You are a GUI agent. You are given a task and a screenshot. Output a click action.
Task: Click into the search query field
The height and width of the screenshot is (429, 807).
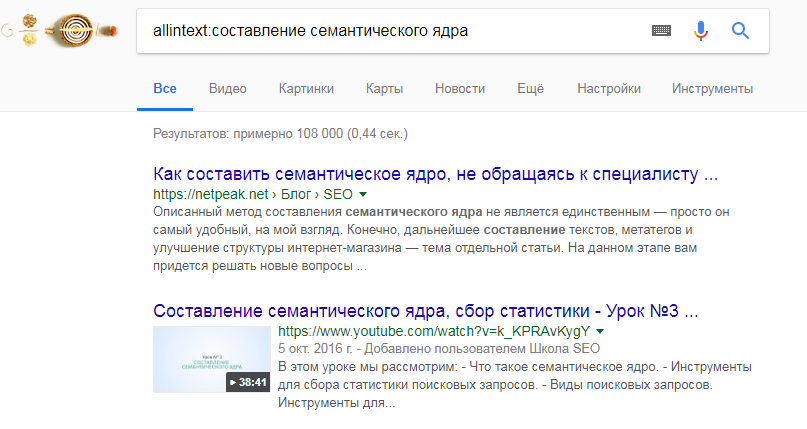[390, 31]
